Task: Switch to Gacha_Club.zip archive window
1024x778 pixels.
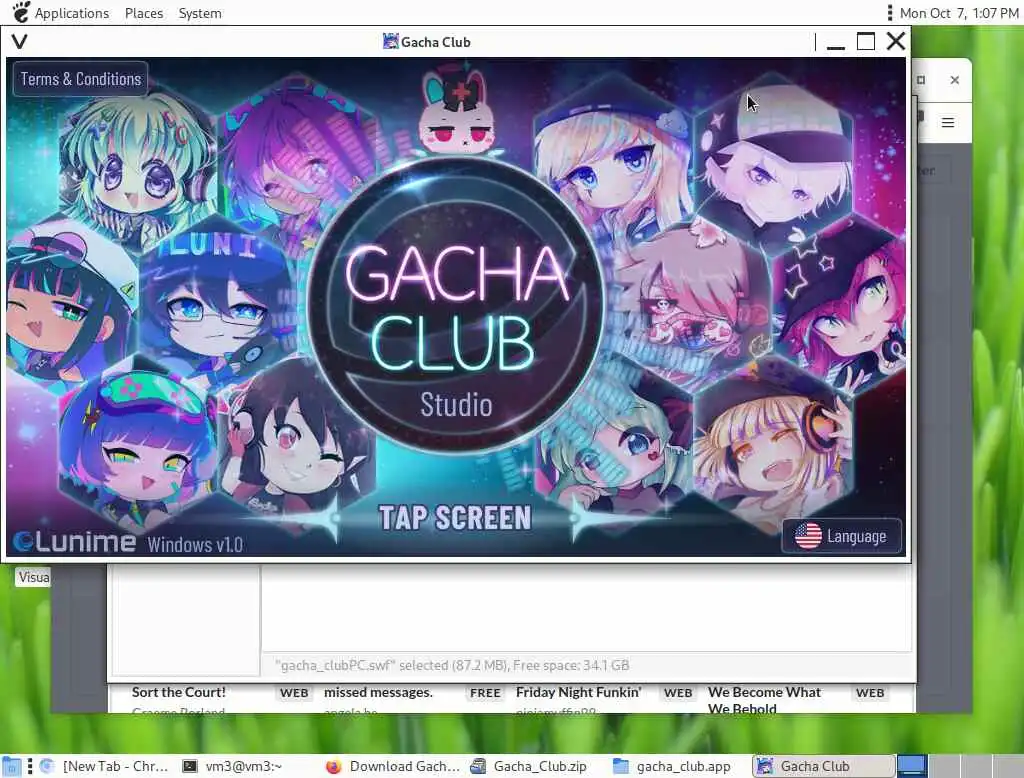Action: tap(529, 766)
